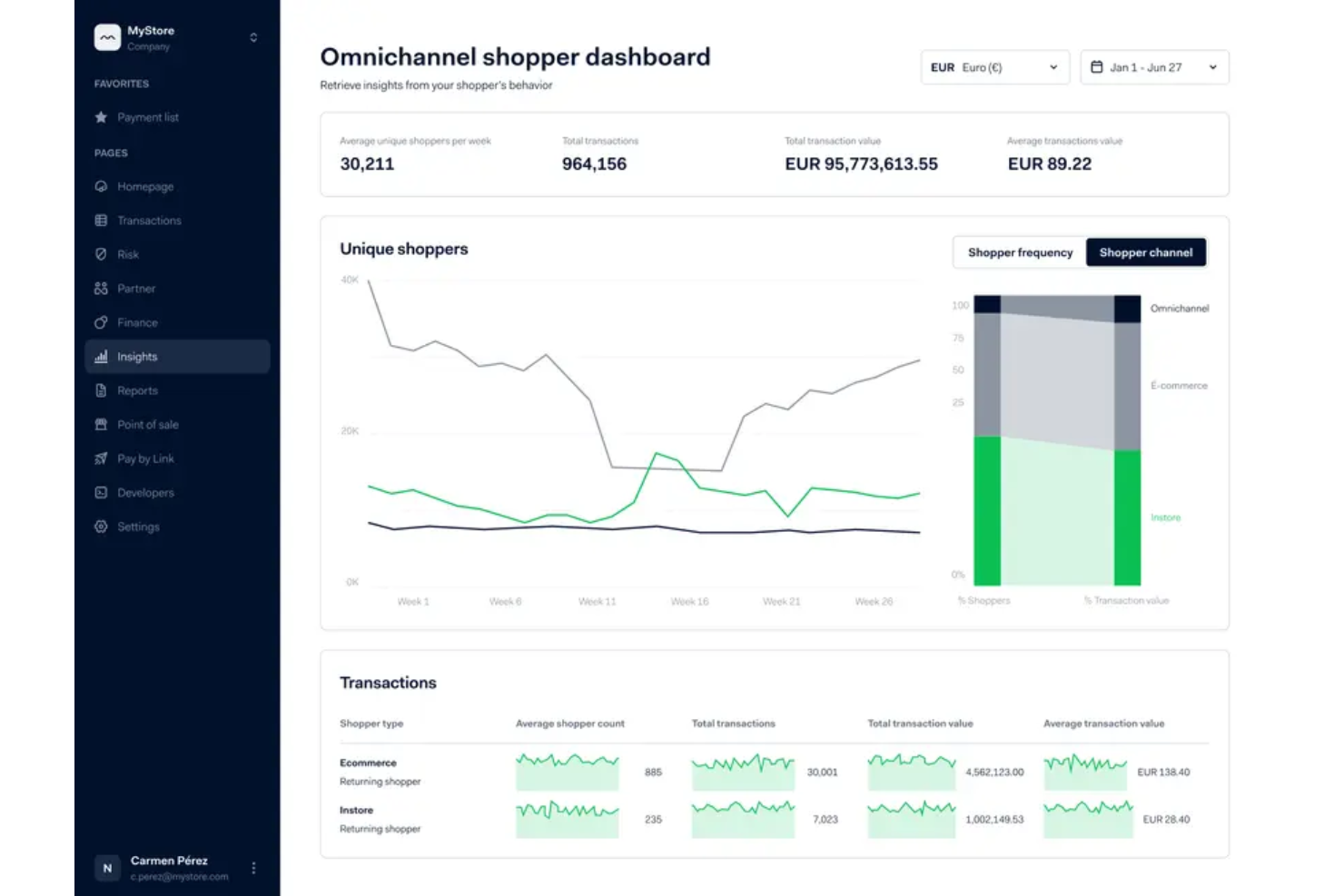1344x896 pixels.
Task: Switch to Shopper frequency view
Action: click(1019, 252)
